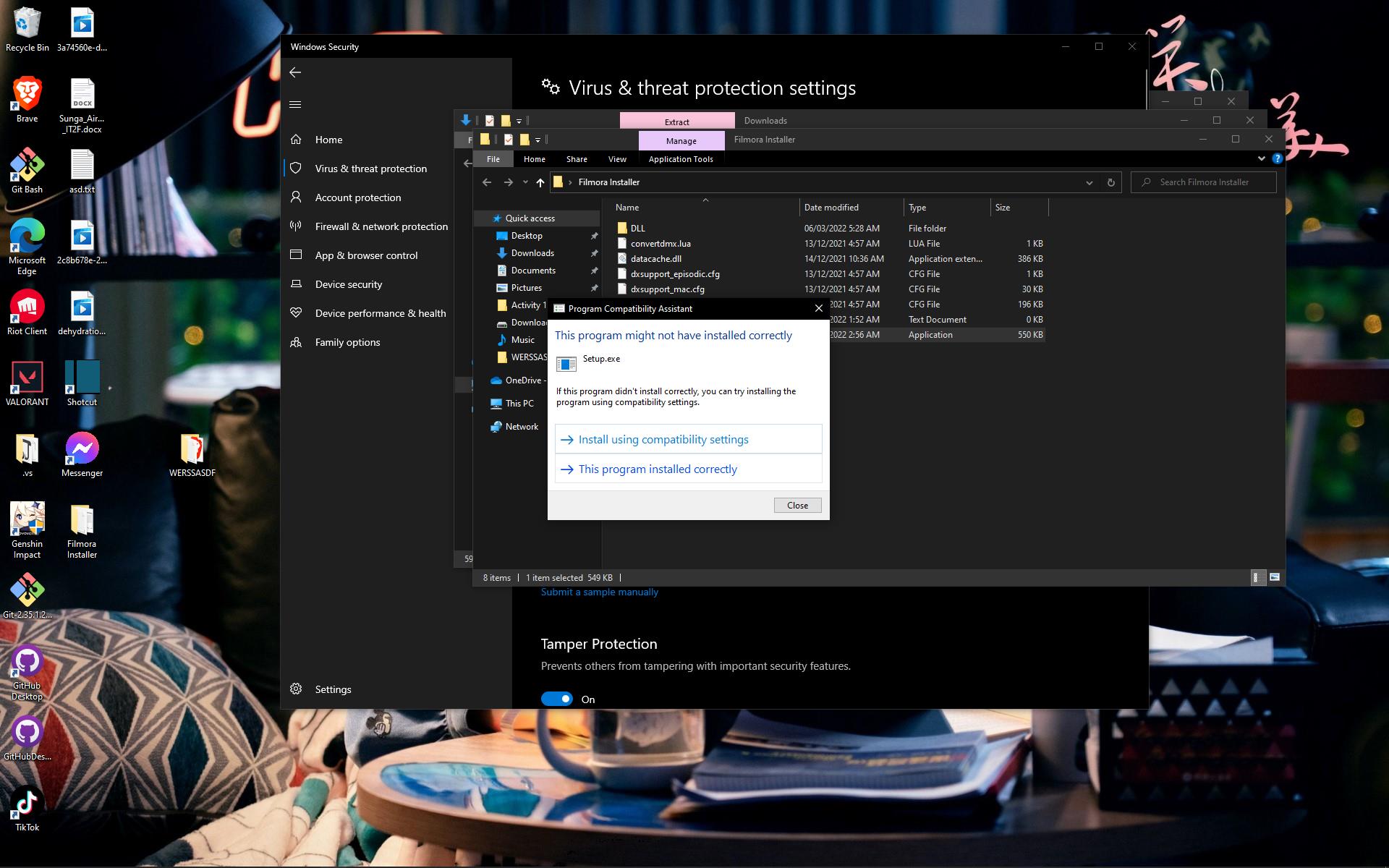Open the View ribbon tab
The width and height of the screenshot is (1389, 868).
click(617, 159)
